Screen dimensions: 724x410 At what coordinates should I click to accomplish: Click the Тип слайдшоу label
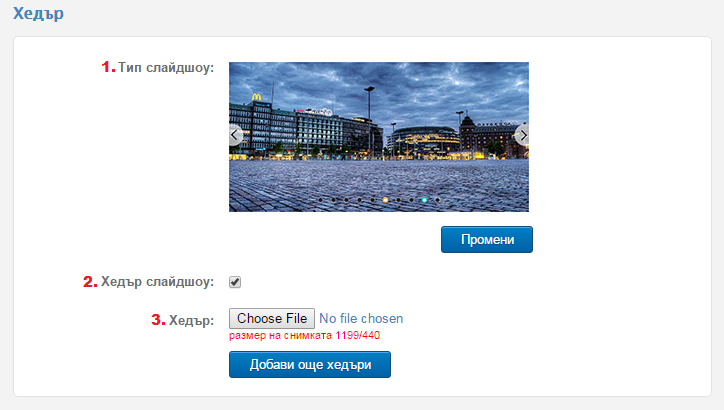point(166,67)
